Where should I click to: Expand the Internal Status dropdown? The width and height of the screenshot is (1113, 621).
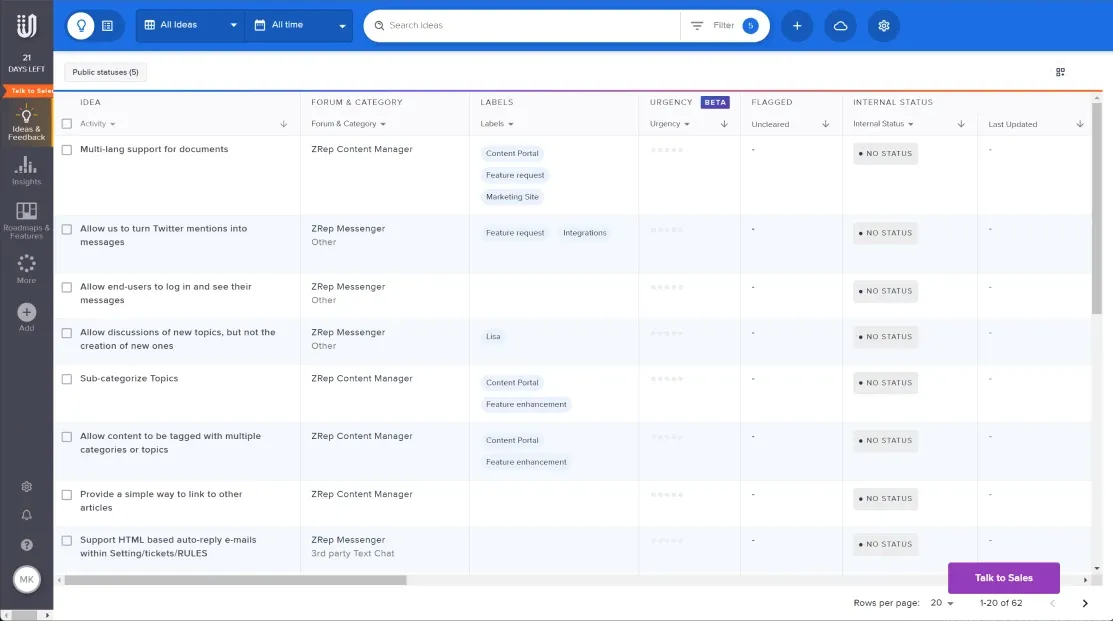(x=883, y=123)
